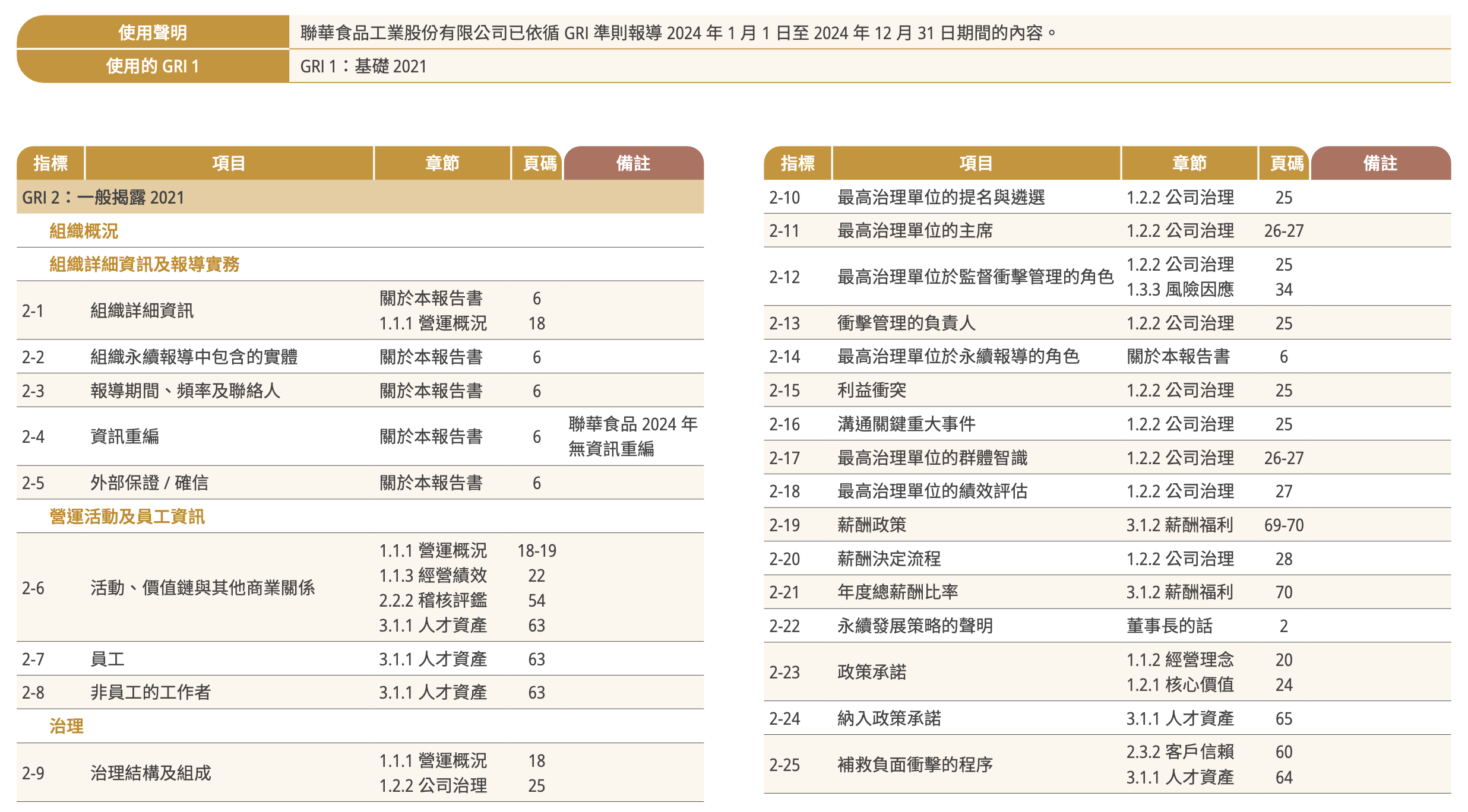Screen dimensions: 1468x812
Task: Click GRI 2：一般揭露 2021 section row
Action: tap(103, 197)
